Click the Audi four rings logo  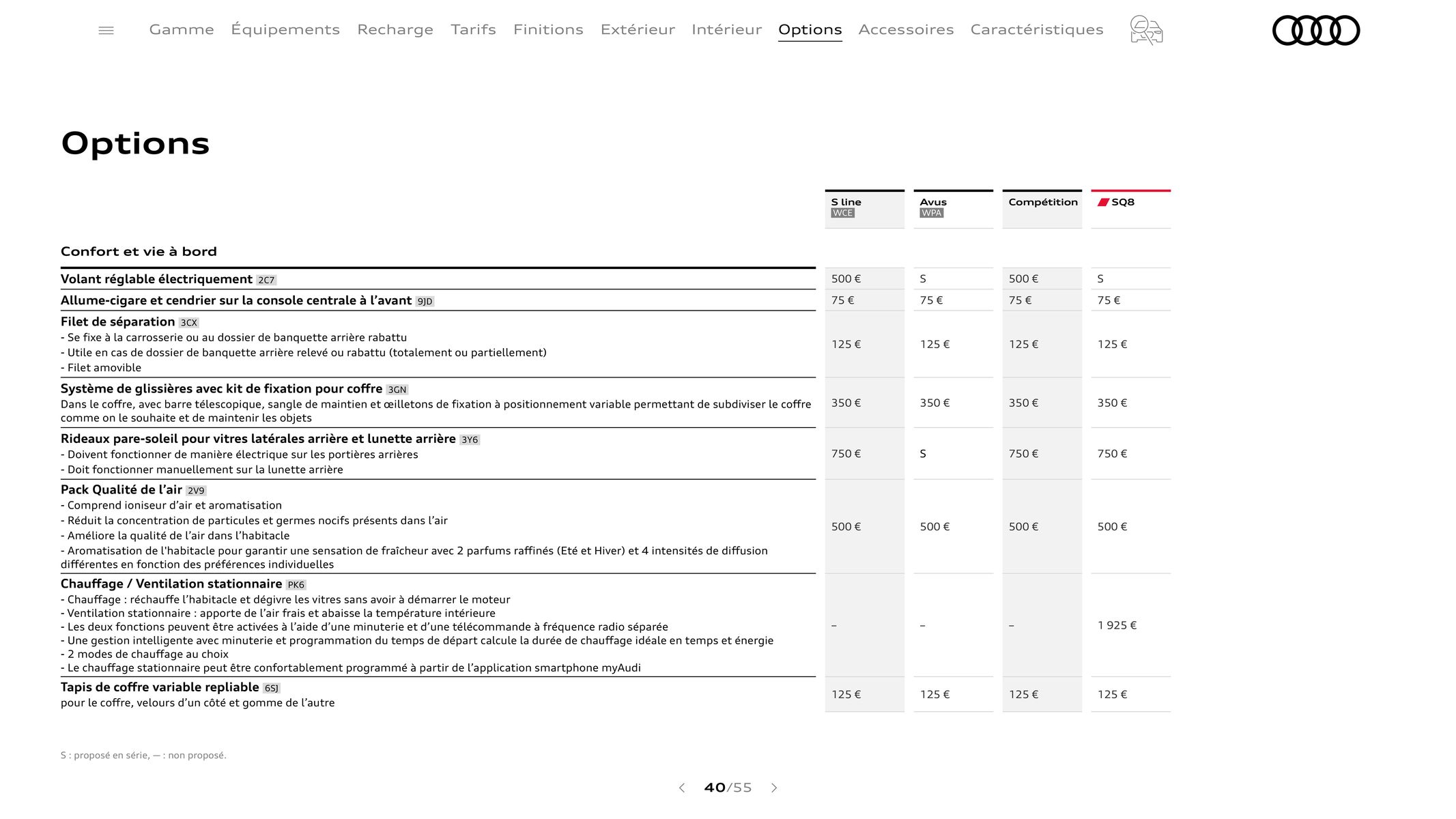point(1316,30)
